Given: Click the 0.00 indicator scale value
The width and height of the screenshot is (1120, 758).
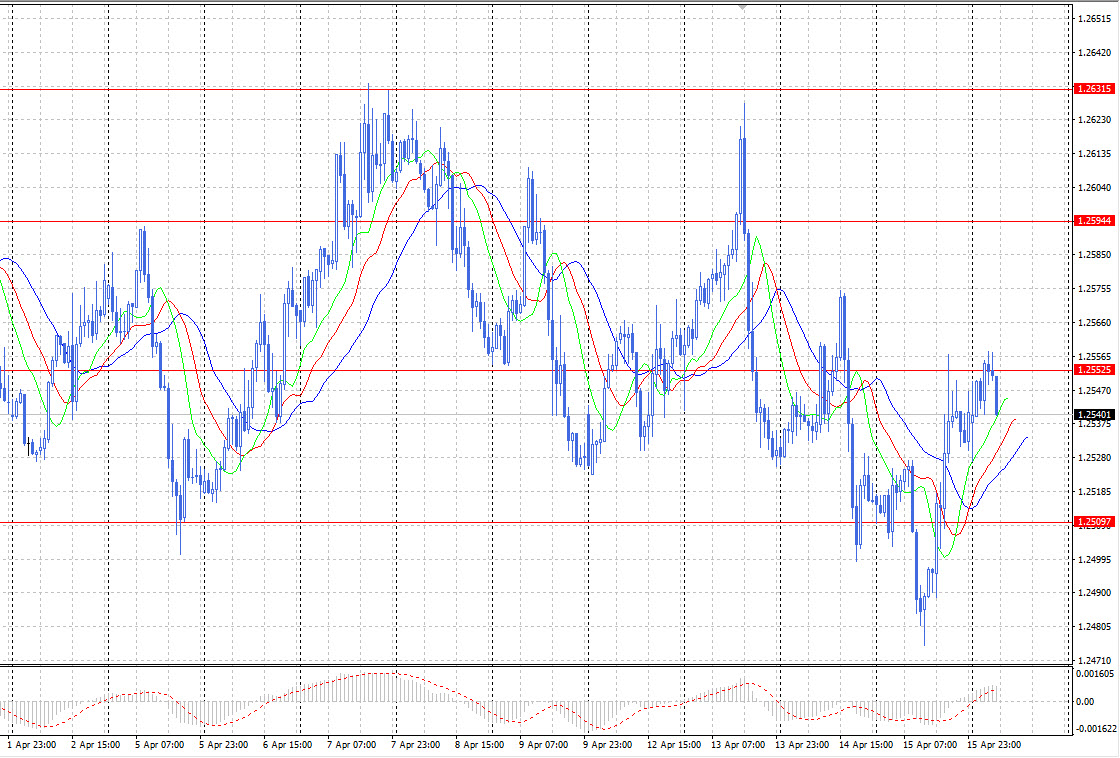Looking at the screenshot, I should [x=1085, y=702].
